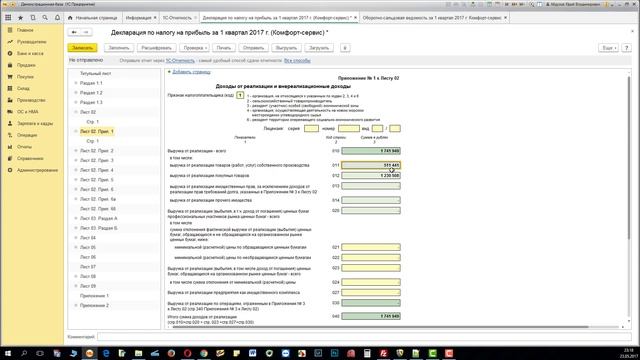The image size is (640, 360).
Task: Switch to Информация tab
Action: pyautogui.click(x=138, y=18)
